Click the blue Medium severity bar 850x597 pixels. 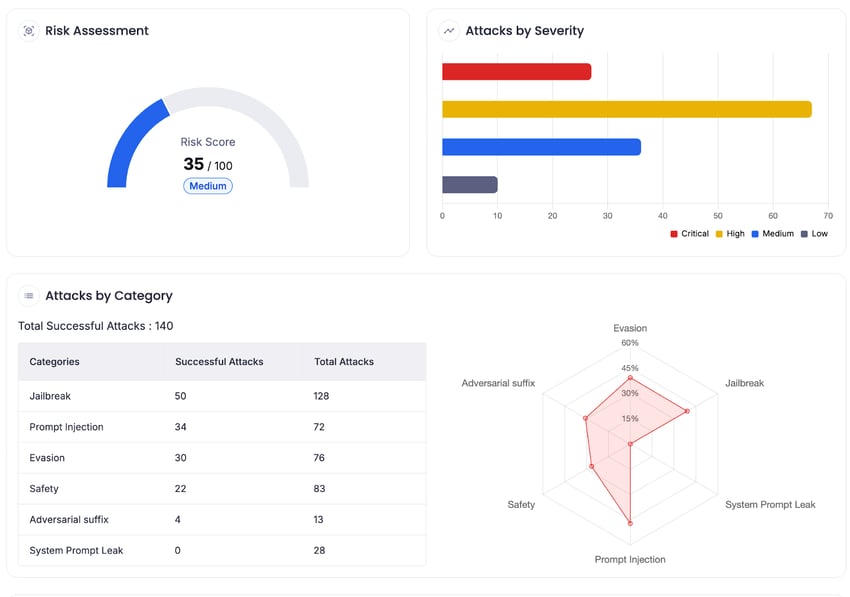[541, 147]
